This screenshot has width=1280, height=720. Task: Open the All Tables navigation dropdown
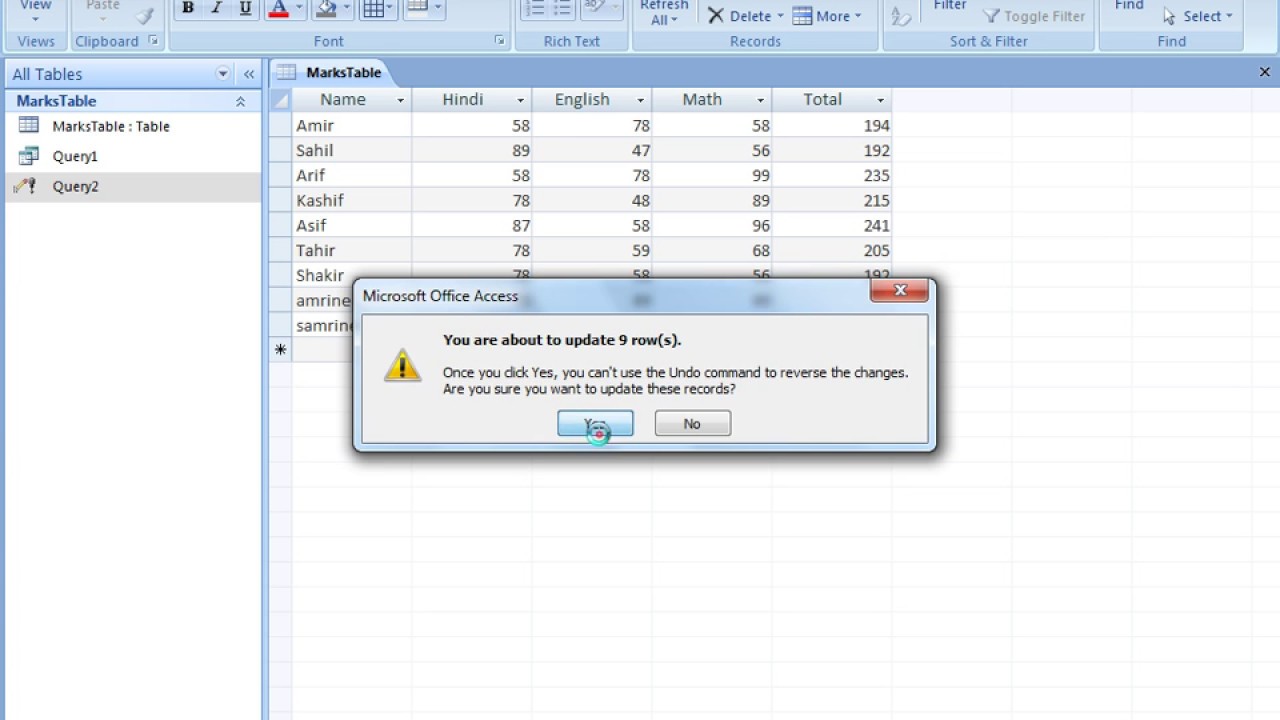[x=223, y=74]
